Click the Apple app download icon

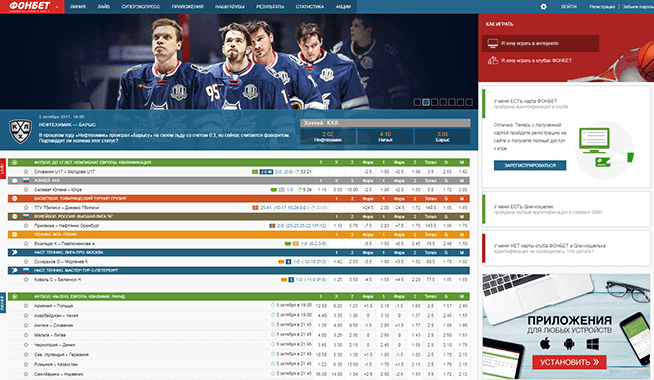545,344
